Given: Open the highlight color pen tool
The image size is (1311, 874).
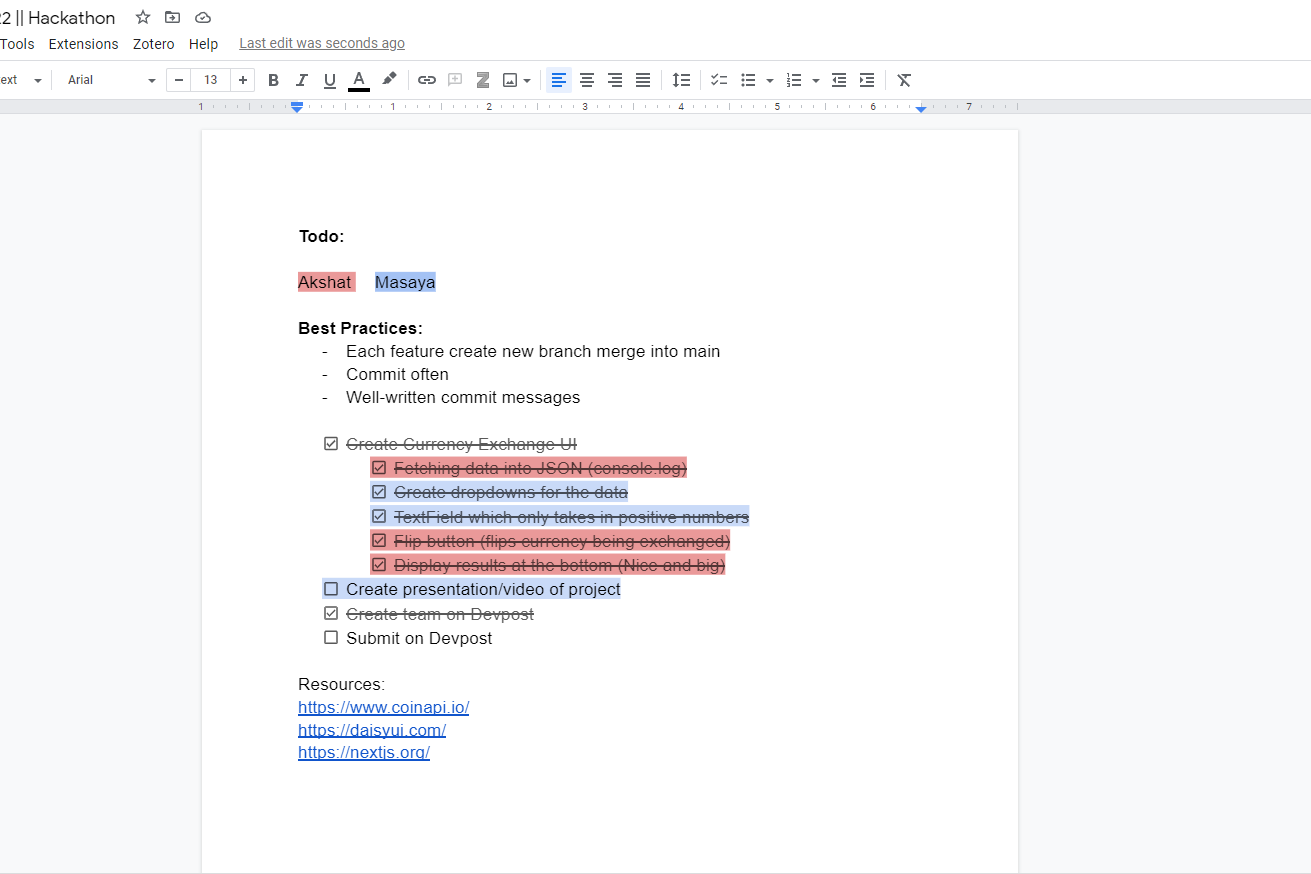Looking at the screenshot, I should [389, 79].
